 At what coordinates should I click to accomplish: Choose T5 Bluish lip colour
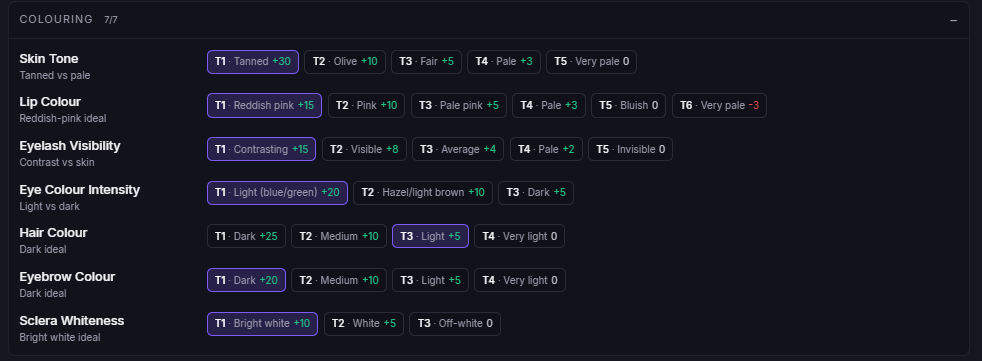click(628, 105)
